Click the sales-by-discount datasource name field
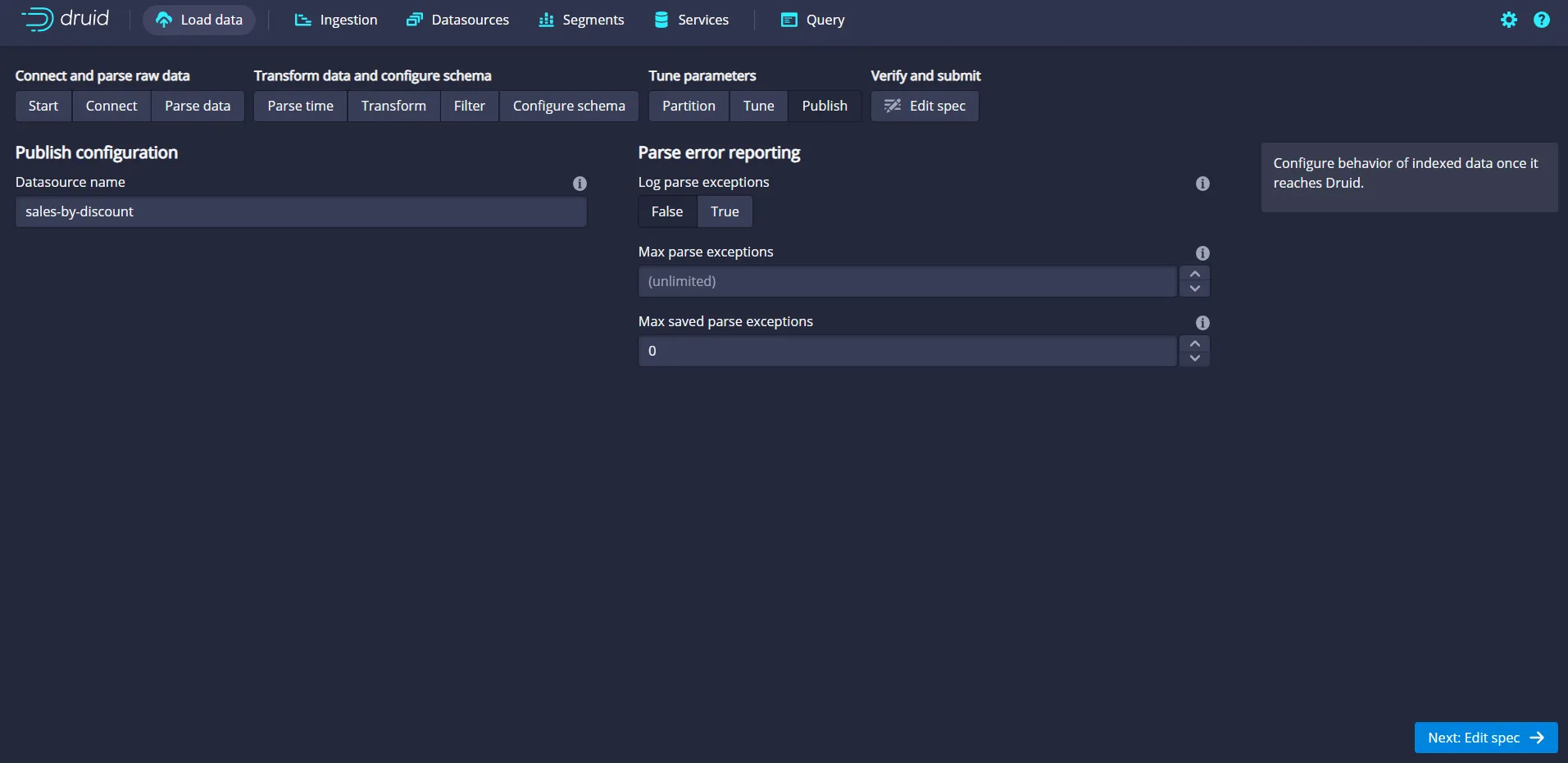Screen dimensions: 1568x763 point(301,211)
